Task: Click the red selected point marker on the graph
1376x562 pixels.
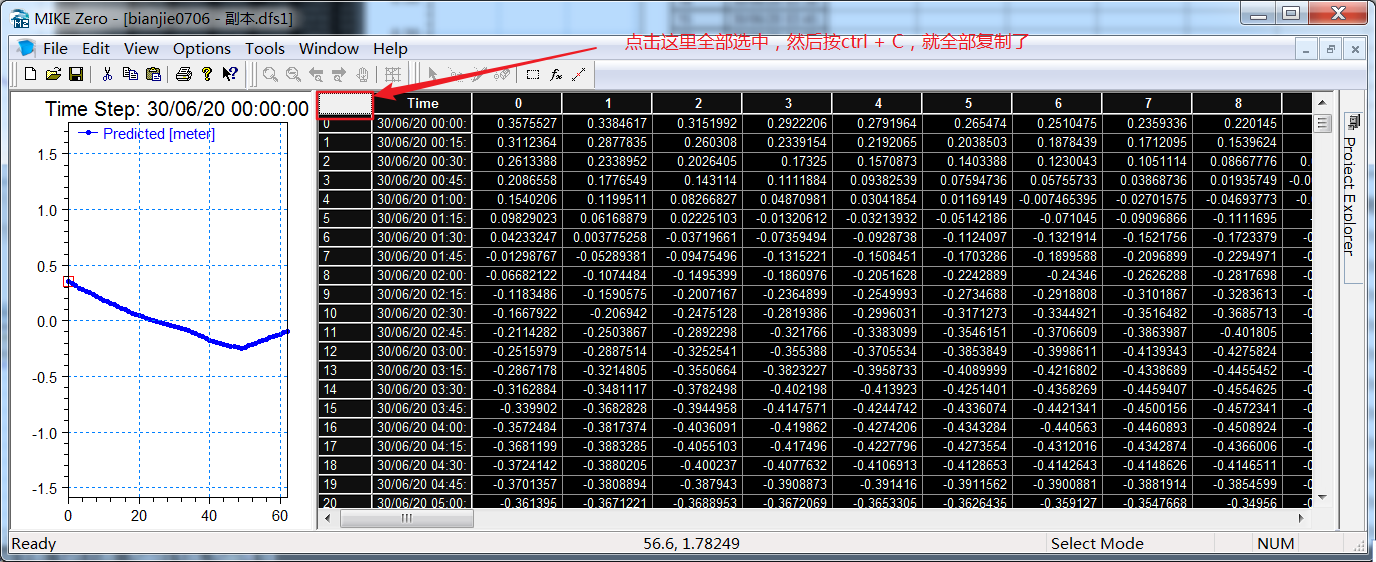Action: tap(68, 282)
